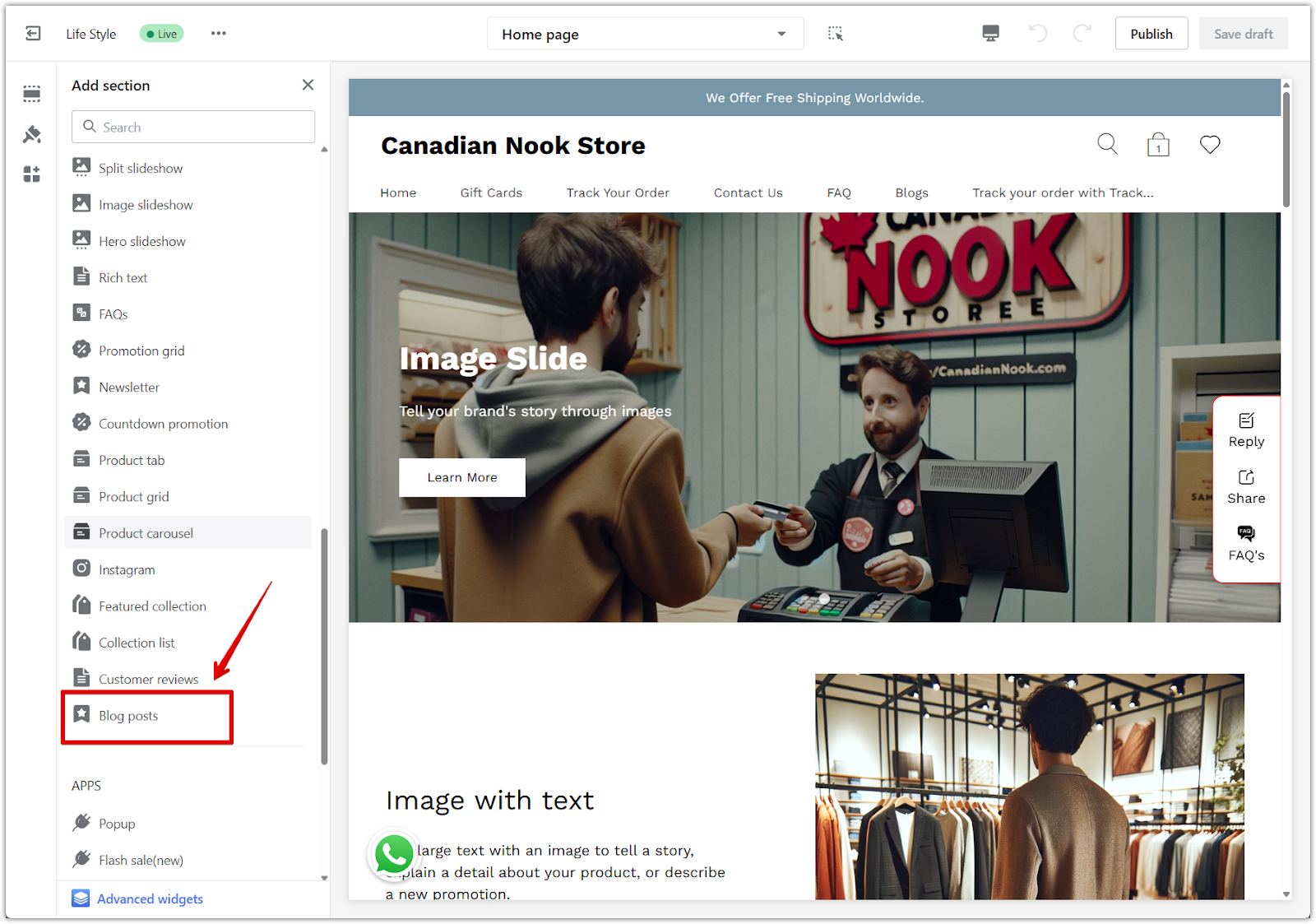Click the Countdown promotion discount icon
Image resolution: width=1316 pixels, height=924 pixels.
tap(81, 422)
